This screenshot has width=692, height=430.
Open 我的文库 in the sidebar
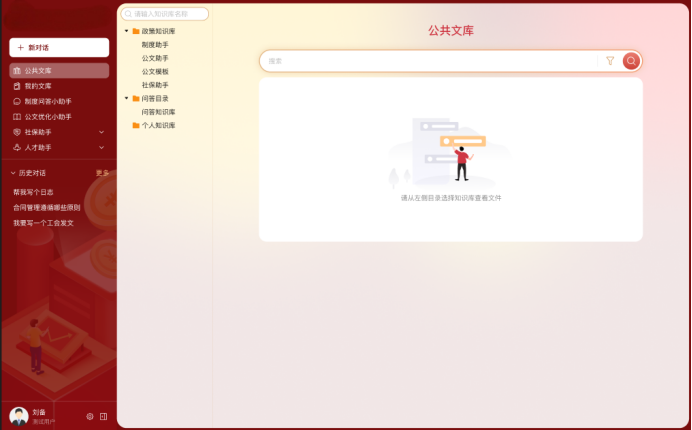click(x=38, y=86)
